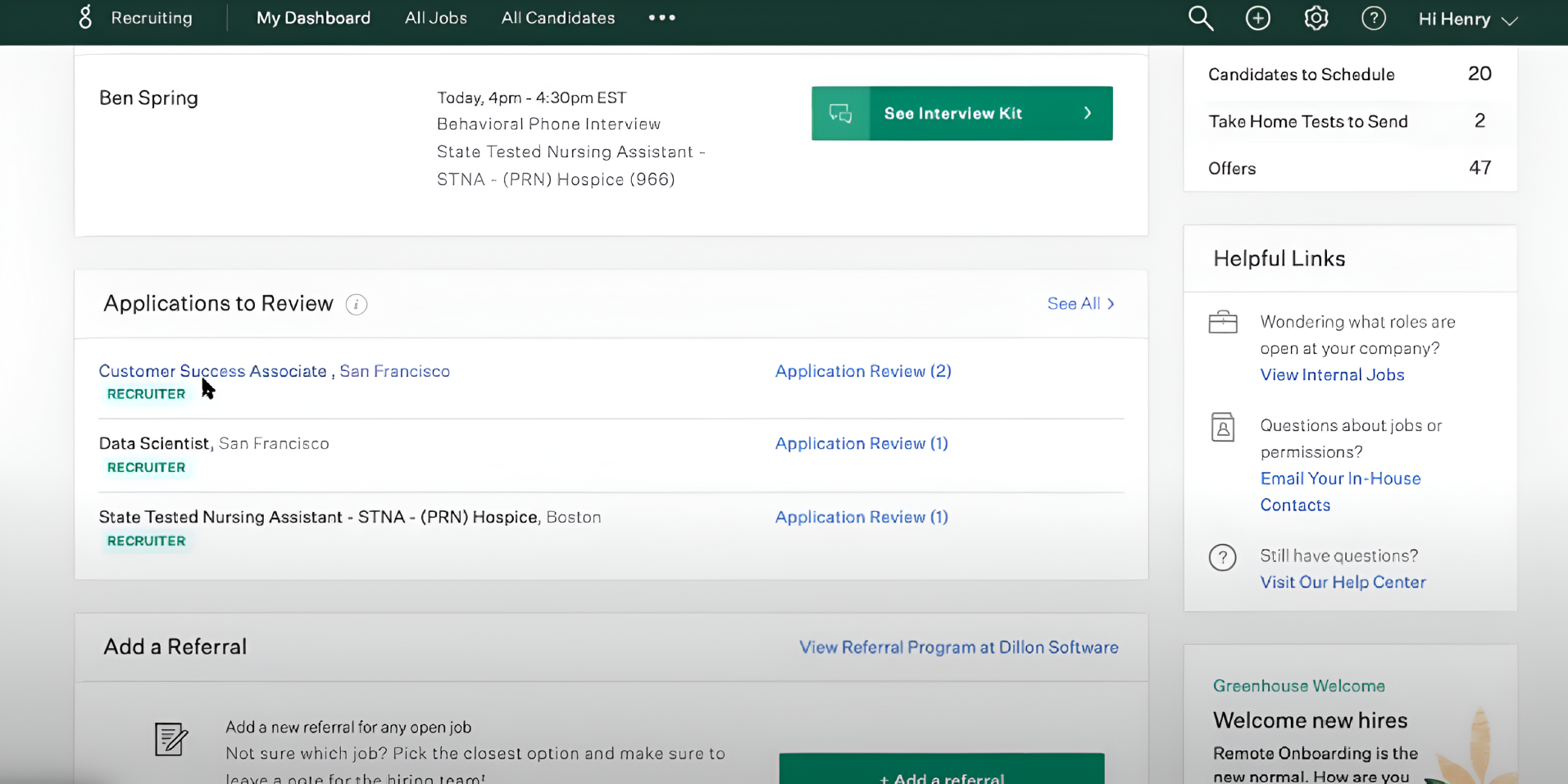Open the ellipsis overflow navigation menu

661,17
